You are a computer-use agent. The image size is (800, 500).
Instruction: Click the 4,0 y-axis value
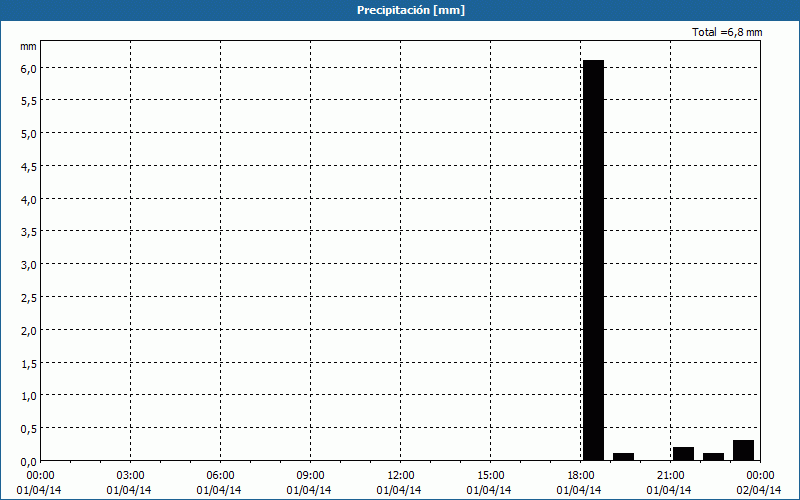coord(29,200)
